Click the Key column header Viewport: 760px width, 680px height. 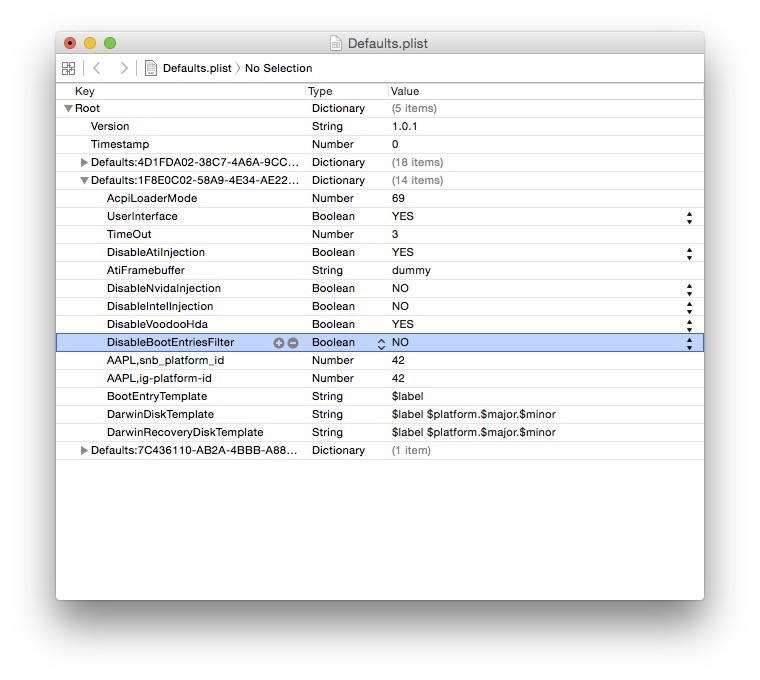tap(85, 91)
